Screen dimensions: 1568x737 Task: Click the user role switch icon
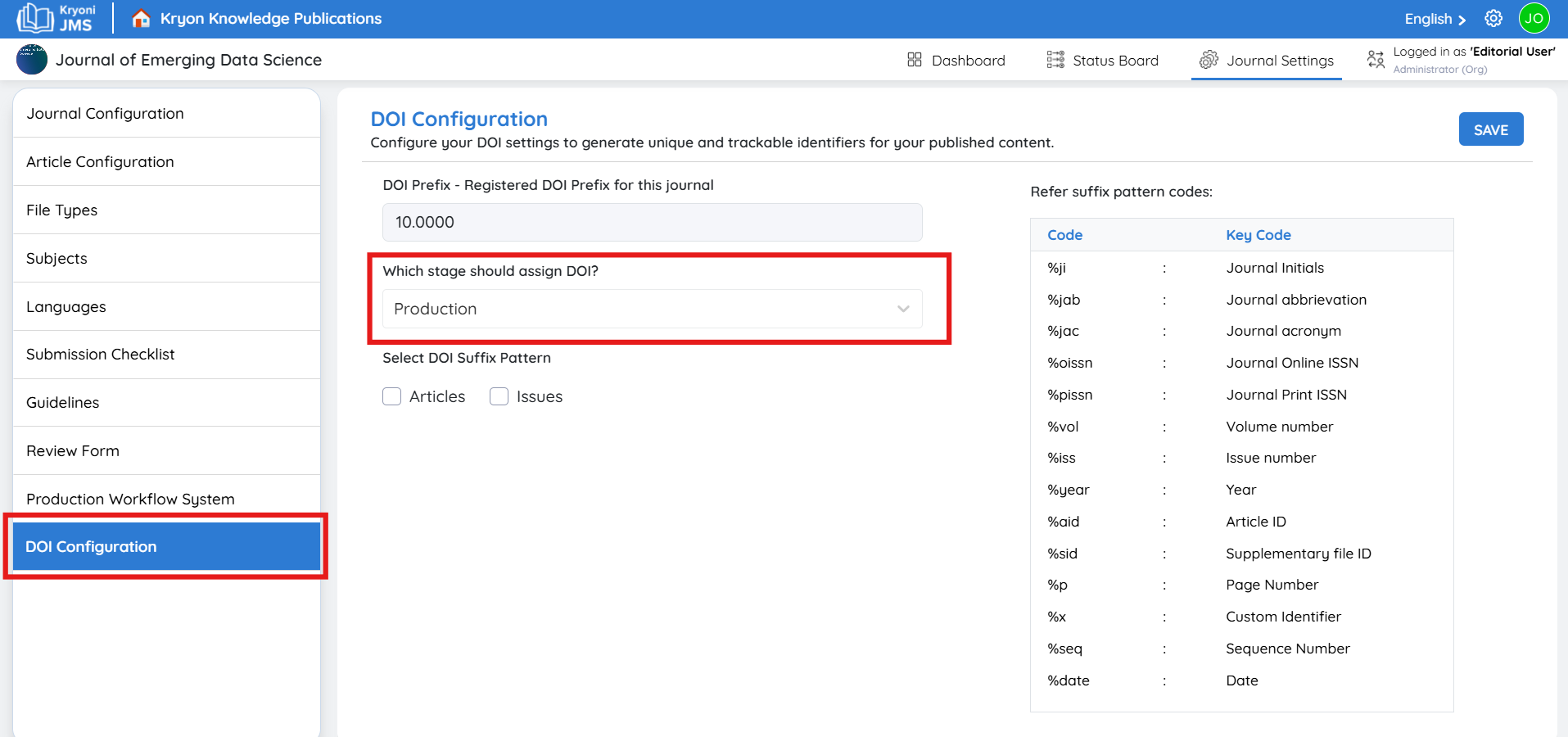(1376, 59)
